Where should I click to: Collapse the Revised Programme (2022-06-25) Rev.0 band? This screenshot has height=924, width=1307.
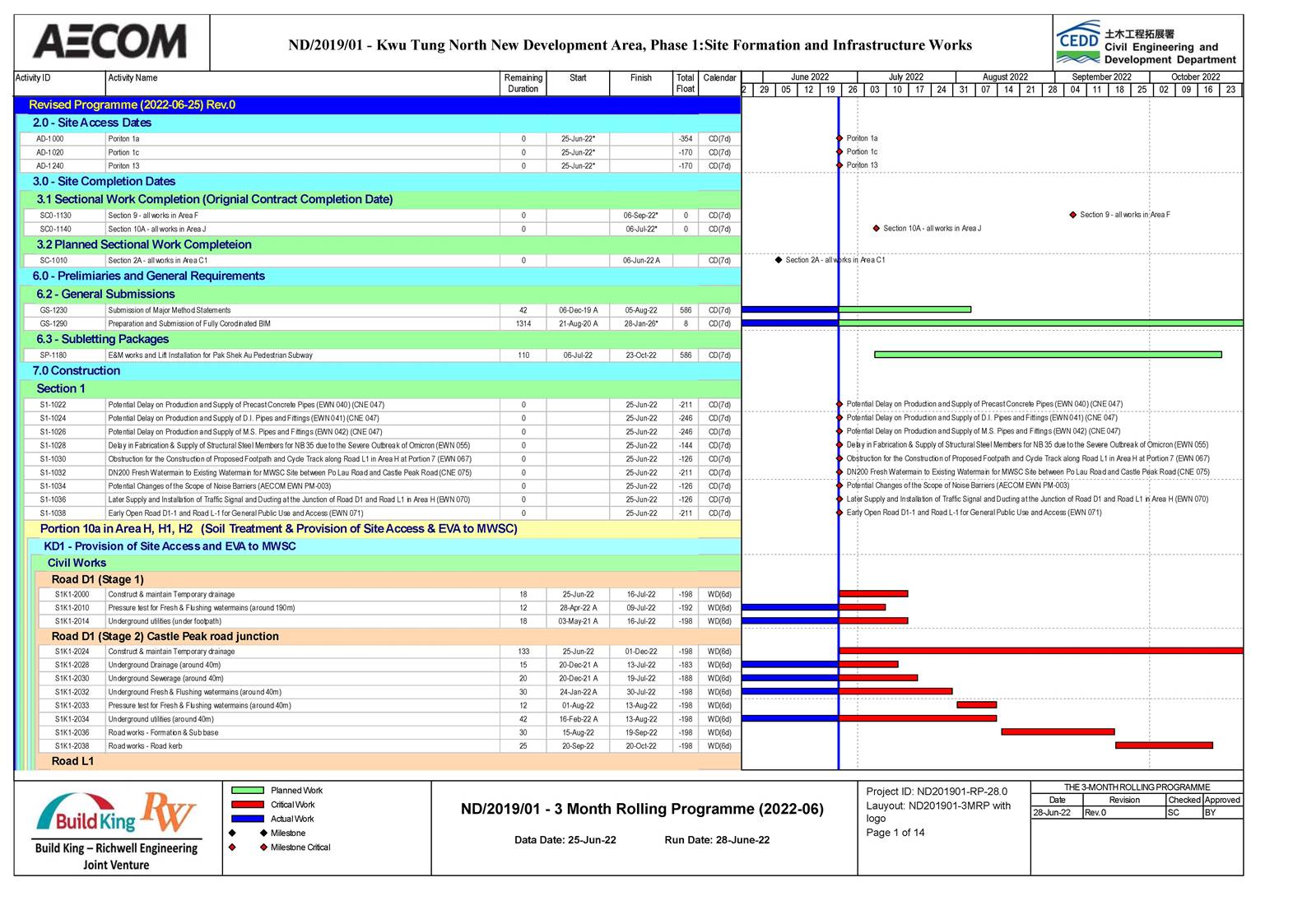(x=378, y=105)
